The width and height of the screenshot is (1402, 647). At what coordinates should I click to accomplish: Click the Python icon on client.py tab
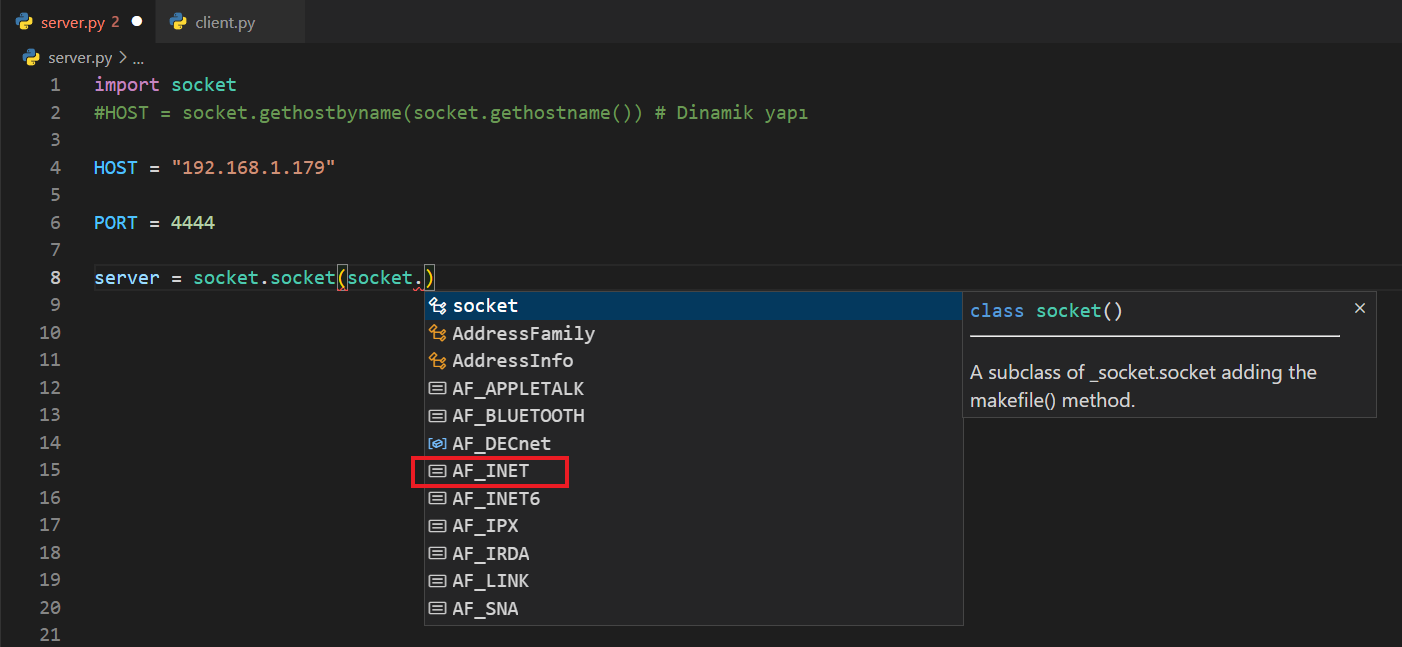179,21
